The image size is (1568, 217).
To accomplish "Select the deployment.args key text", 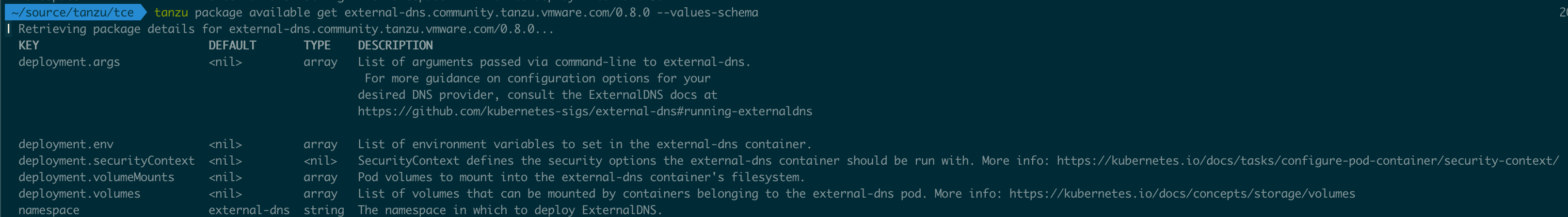I will [69, 62].
